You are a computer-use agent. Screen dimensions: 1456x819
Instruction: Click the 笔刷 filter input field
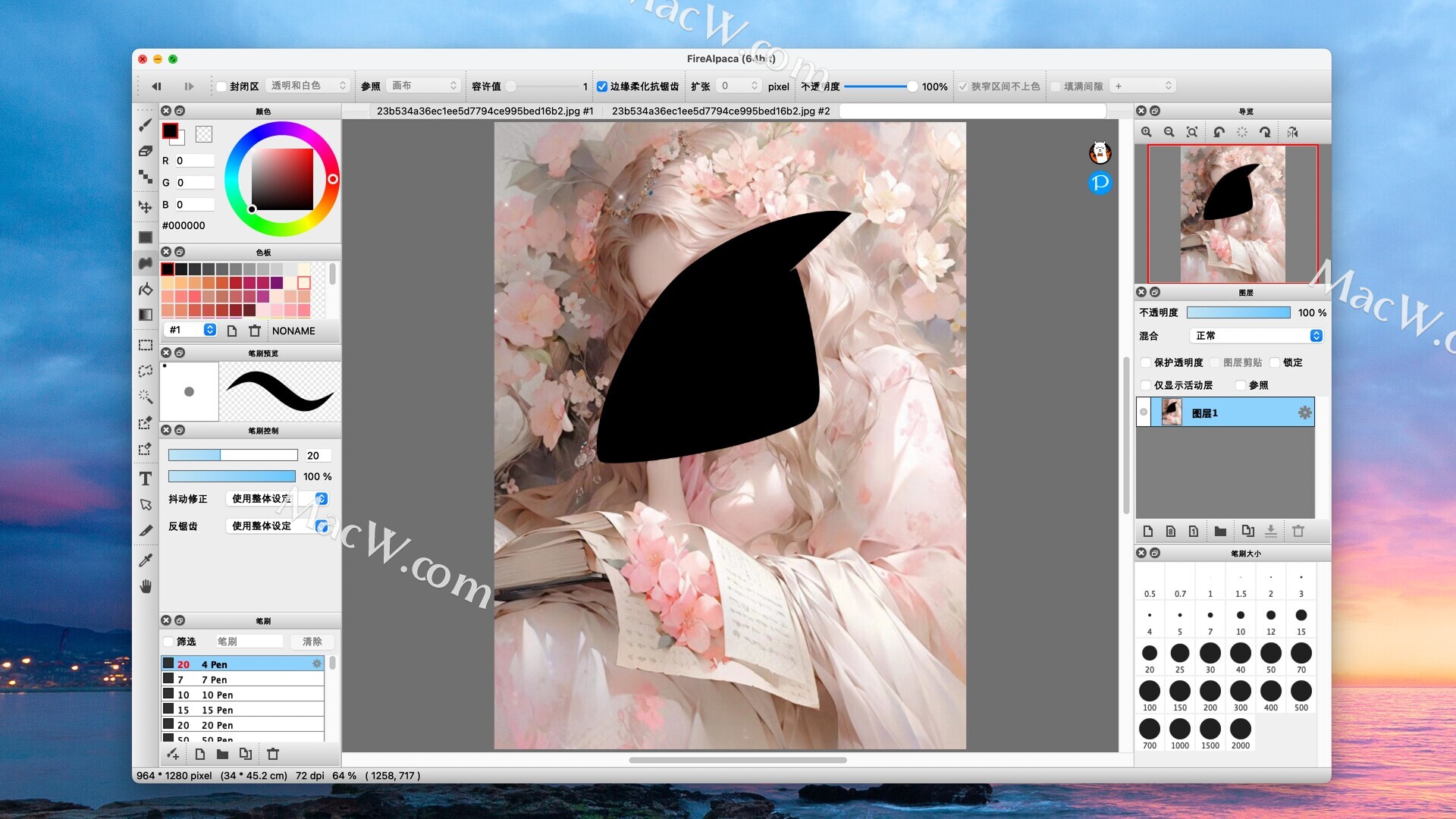pyautogui.click(x=249, y=642)
